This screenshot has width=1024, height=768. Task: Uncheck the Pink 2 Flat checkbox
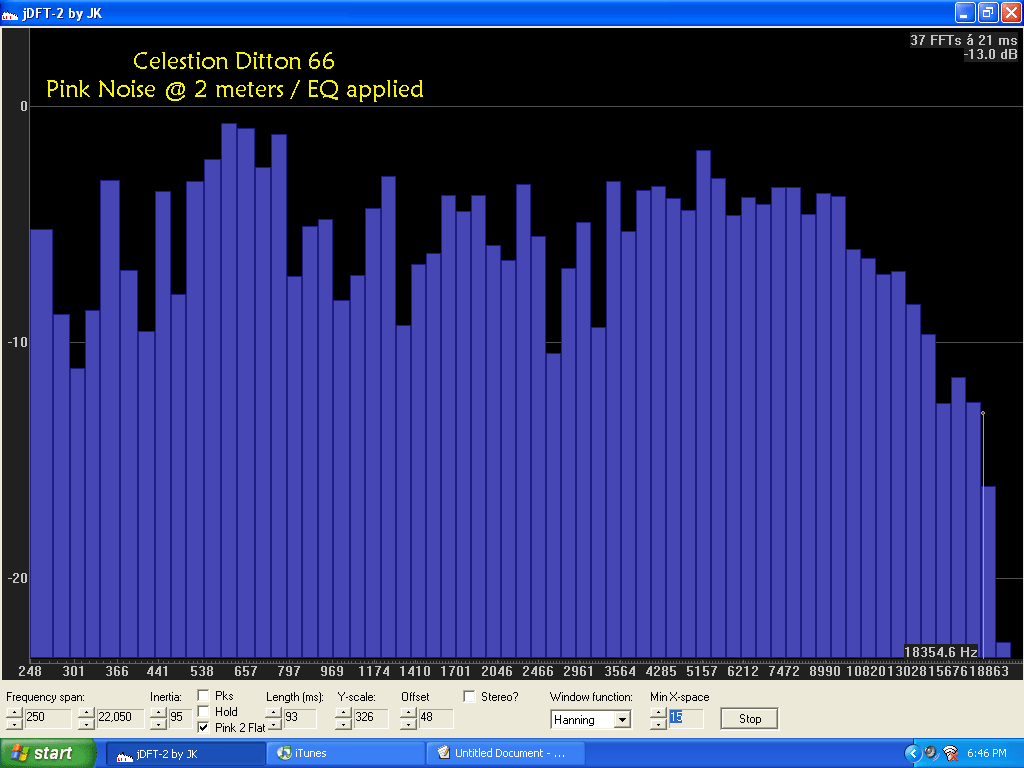pos(204,727)
